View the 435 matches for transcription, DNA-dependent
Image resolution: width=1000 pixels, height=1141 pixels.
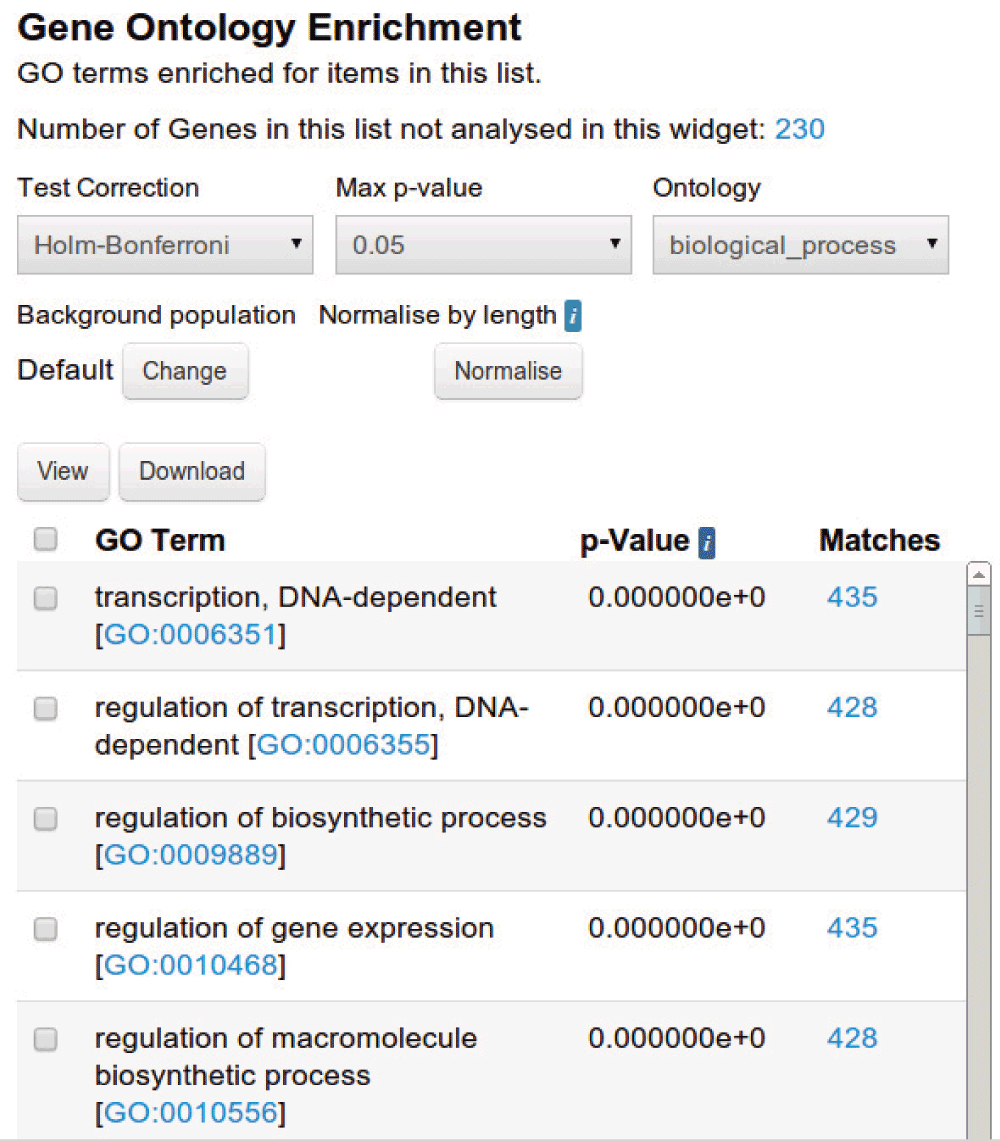tap(851, 597)
